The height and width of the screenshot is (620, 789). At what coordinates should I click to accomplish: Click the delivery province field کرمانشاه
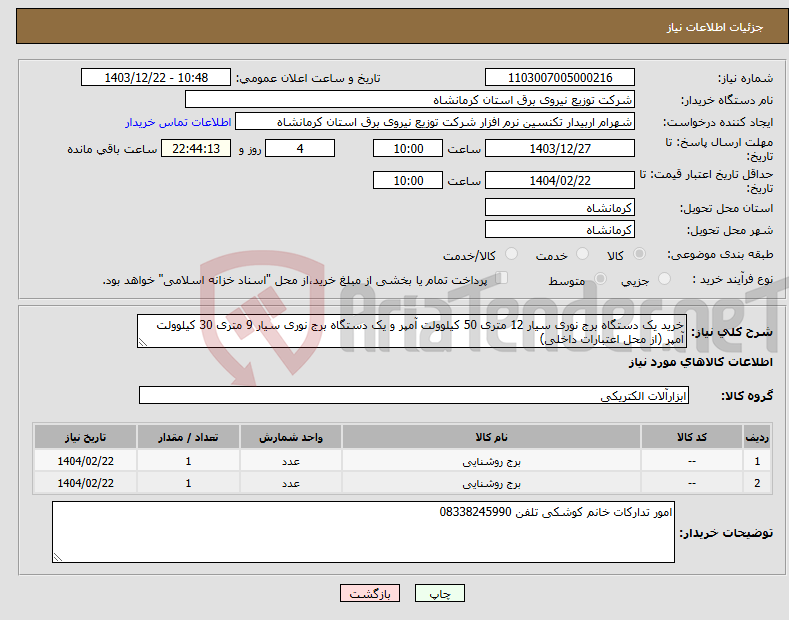pyautogui.click(x=560, y=207)
